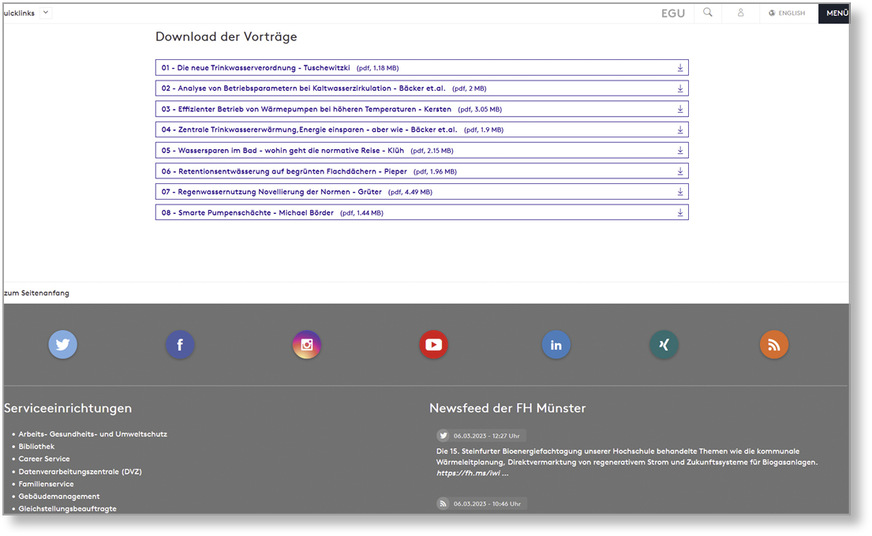Visit the YouTube channel icon

(433, 345)
